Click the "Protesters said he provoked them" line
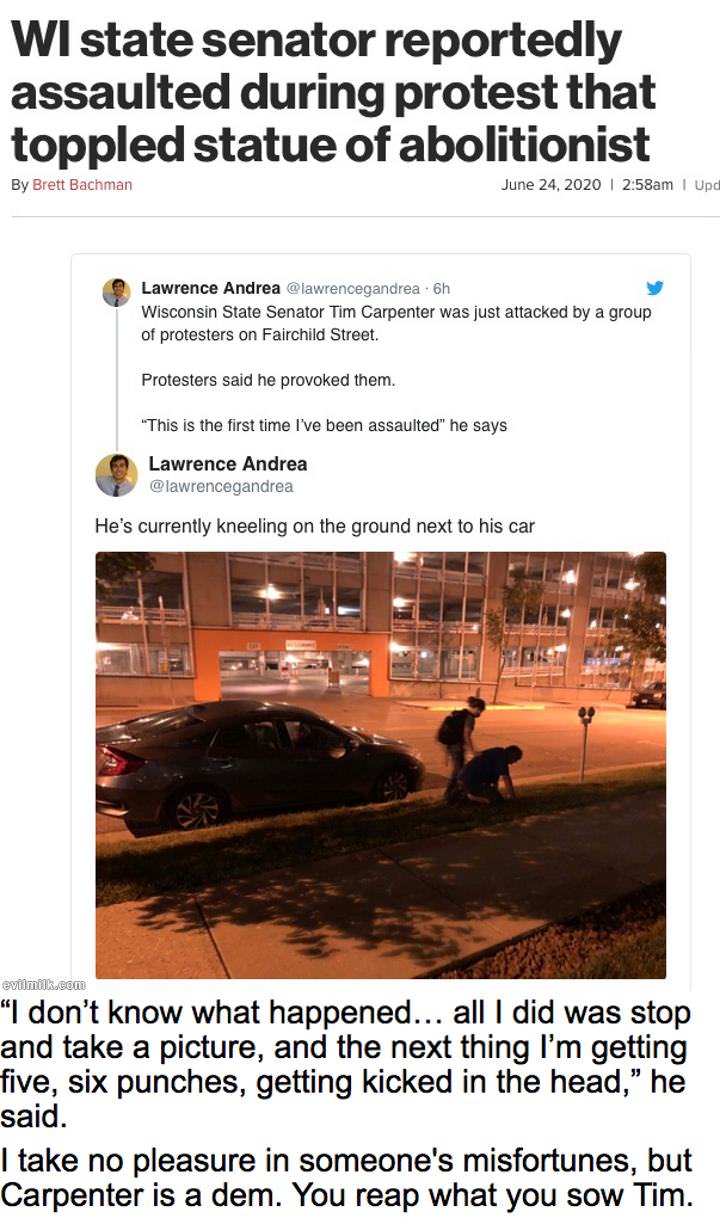Viewport: 720px width, 1218px height. (x=268, y=380)
